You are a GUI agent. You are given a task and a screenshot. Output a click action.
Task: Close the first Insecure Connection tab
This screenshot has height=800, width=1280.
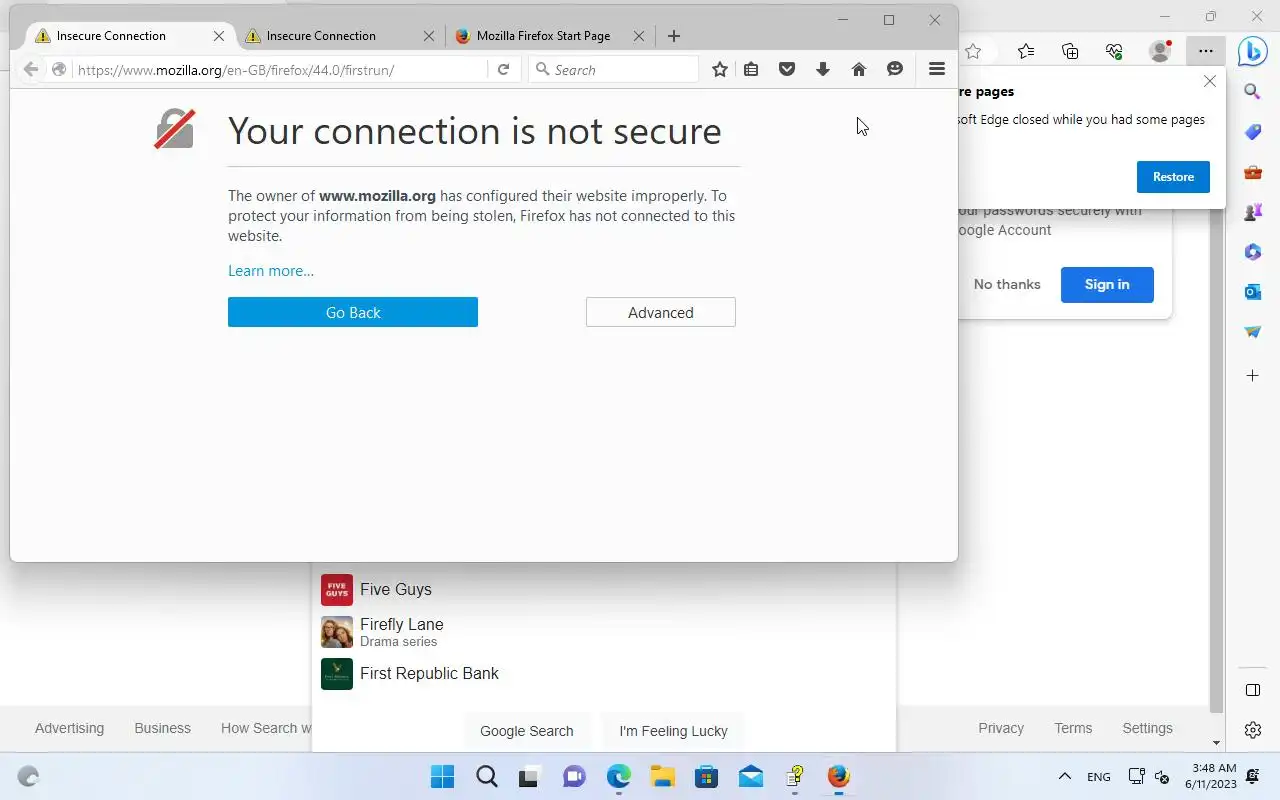(x=219, y=36)
